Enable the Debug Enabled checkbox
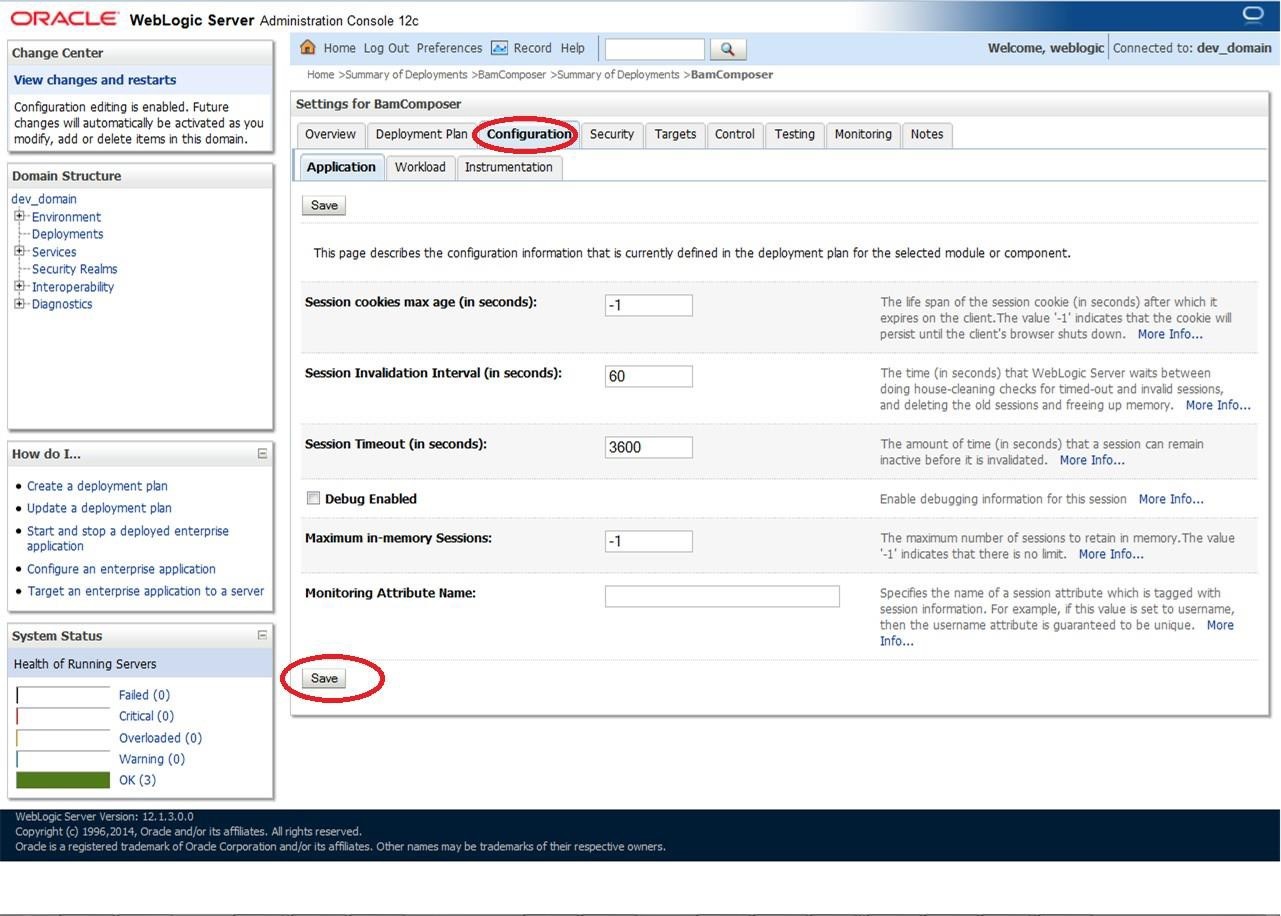The height and width of the screenshot is (916, 1281). coord(314,498)
